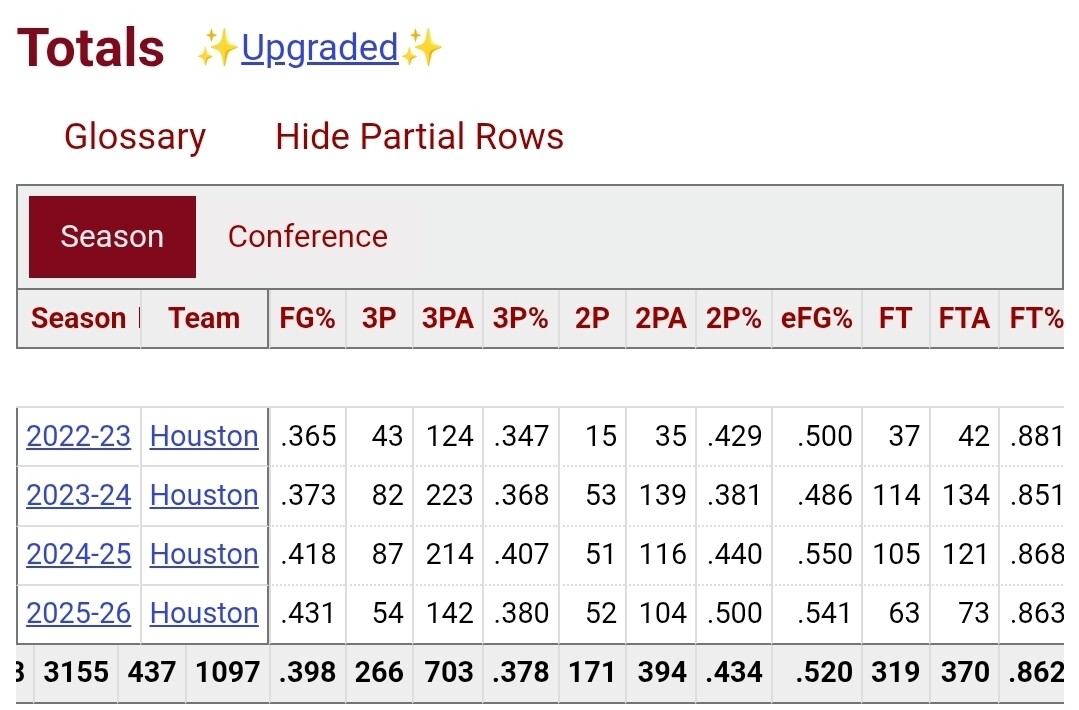Open the Glossary link
Viewport: 1079px width, 710px height.
click(x=135, y=136)
